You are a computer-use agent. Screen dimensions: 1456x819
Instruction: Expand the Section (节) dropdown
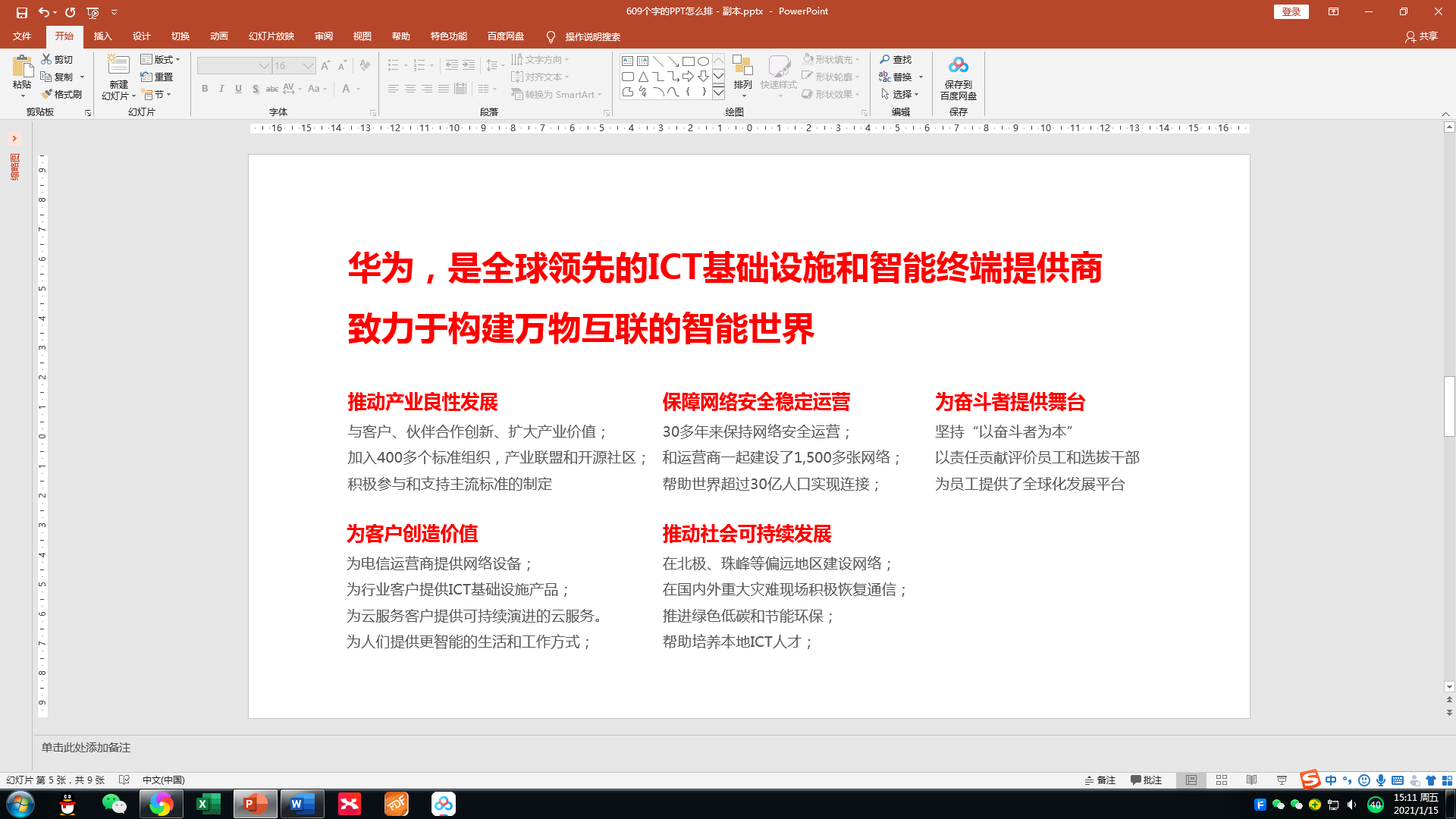coord(157,94)
